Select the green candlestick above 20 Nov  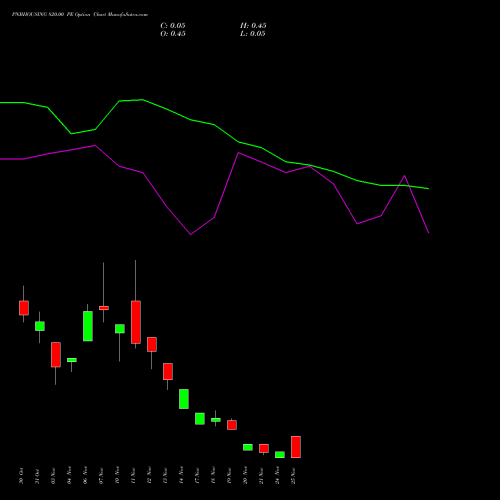pyautogui.click(x=248, y=447)
